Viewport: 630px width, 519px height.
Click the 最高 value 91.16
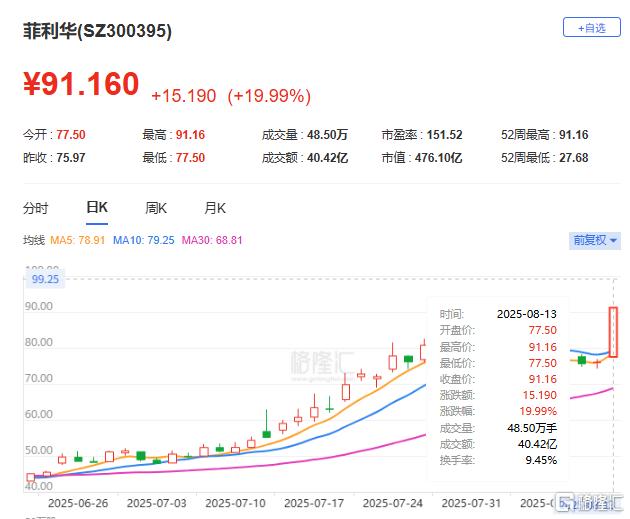[x=190, y=135]
